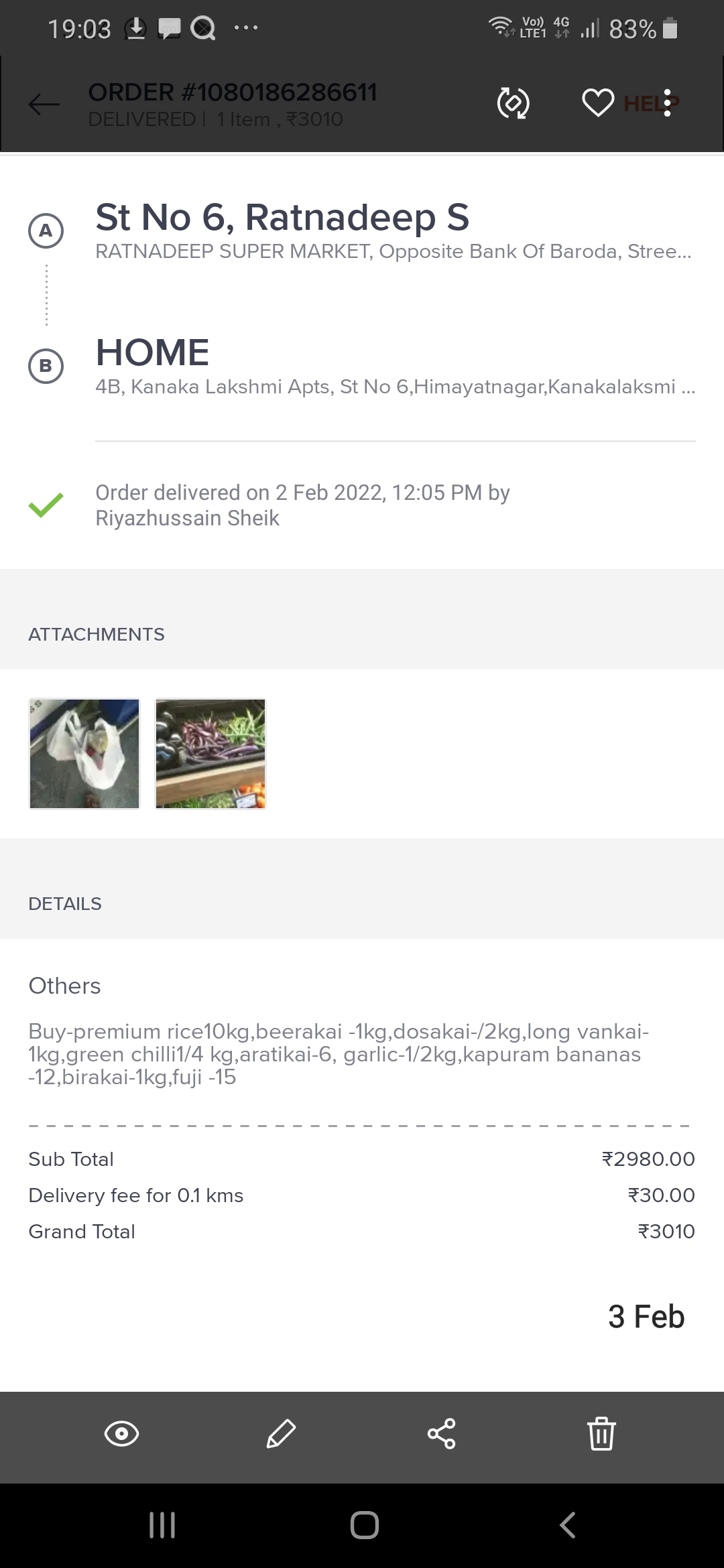The height and width of the screenshot is (1568, 724).
Task: Tap the heart favorite icon
Action: (x=597, y=103)
